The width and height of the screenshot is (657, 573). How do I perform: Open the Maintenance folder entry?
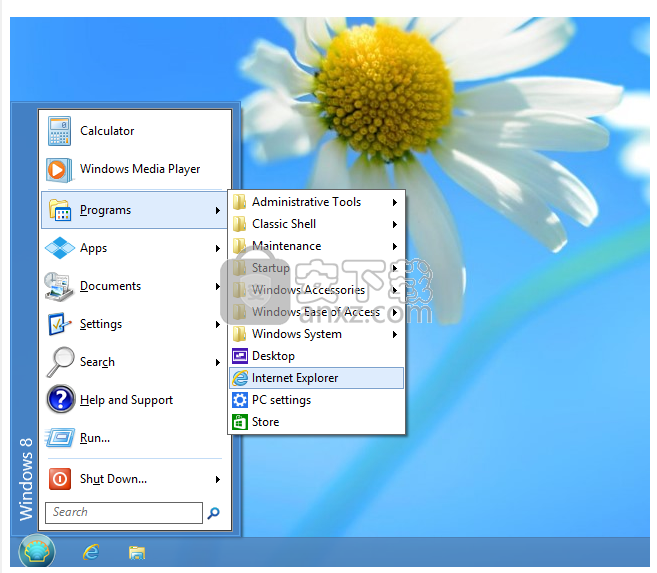[x=317, y=246]
